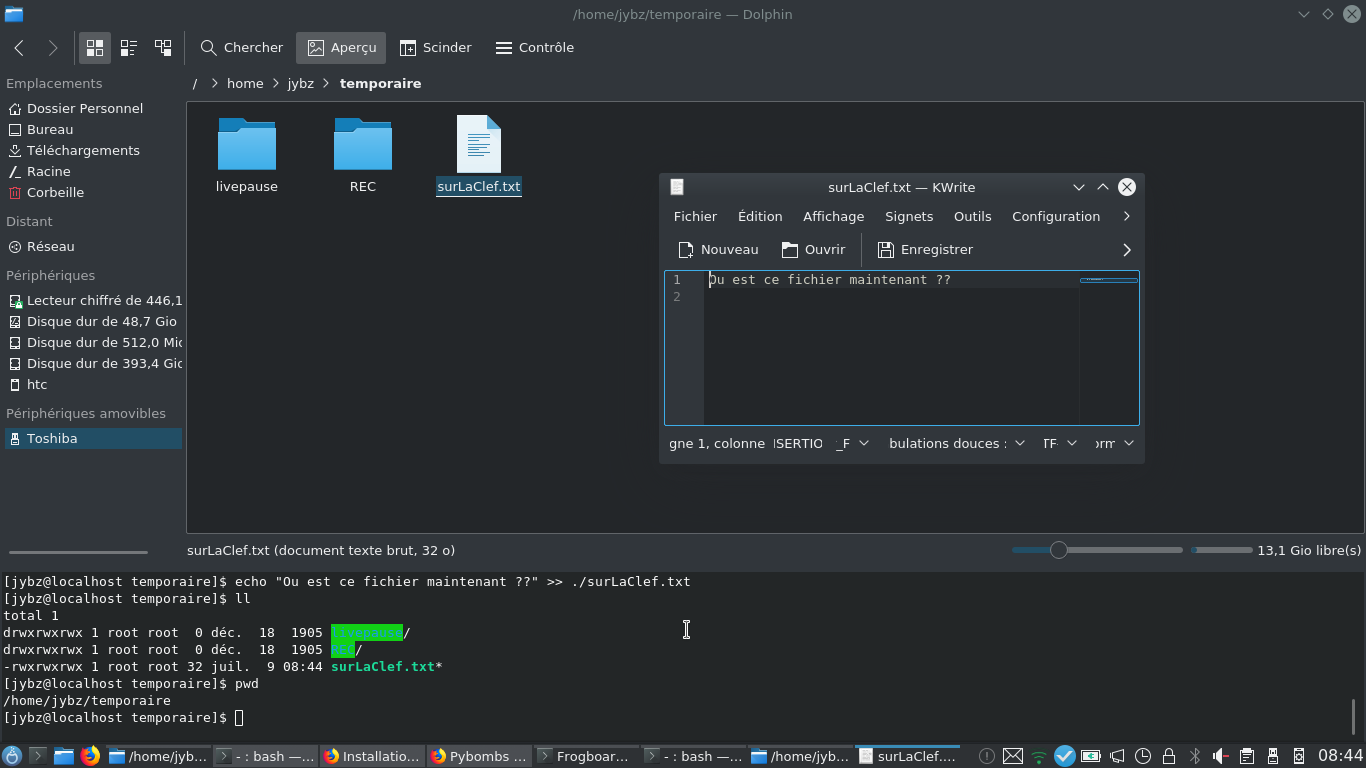Open the encoding dropdown in KWrite status bar

point(1059,443)
